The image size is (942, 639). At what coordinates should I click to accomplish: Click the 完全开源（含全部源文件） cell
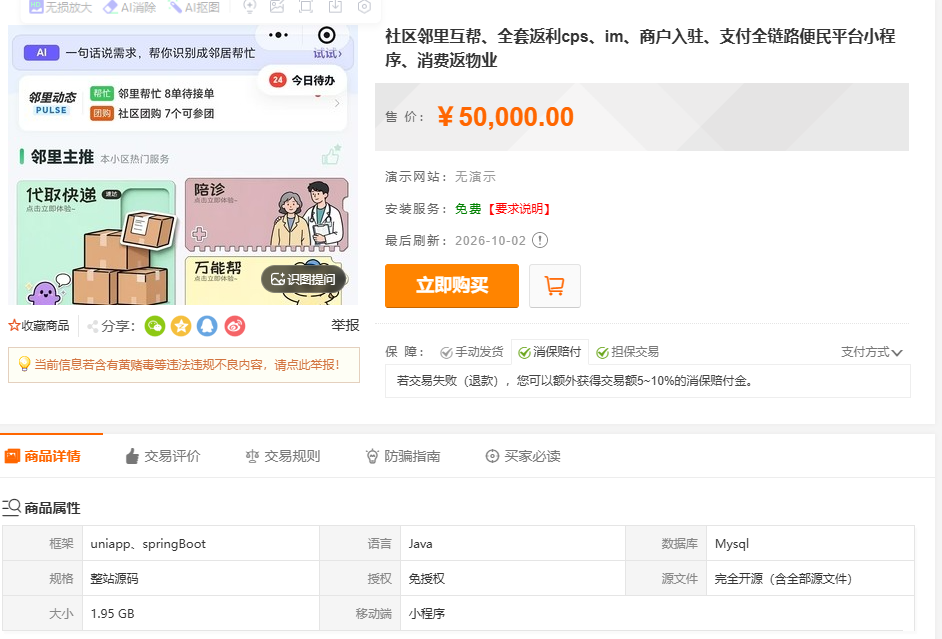click(810, 578)
